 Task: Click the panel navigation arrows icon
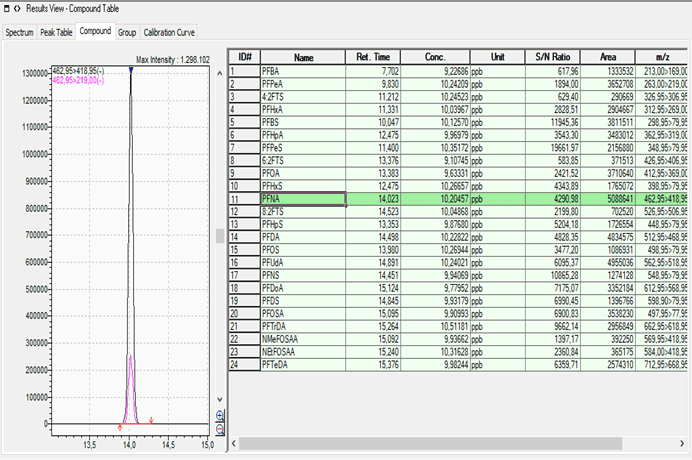[17, 8]
